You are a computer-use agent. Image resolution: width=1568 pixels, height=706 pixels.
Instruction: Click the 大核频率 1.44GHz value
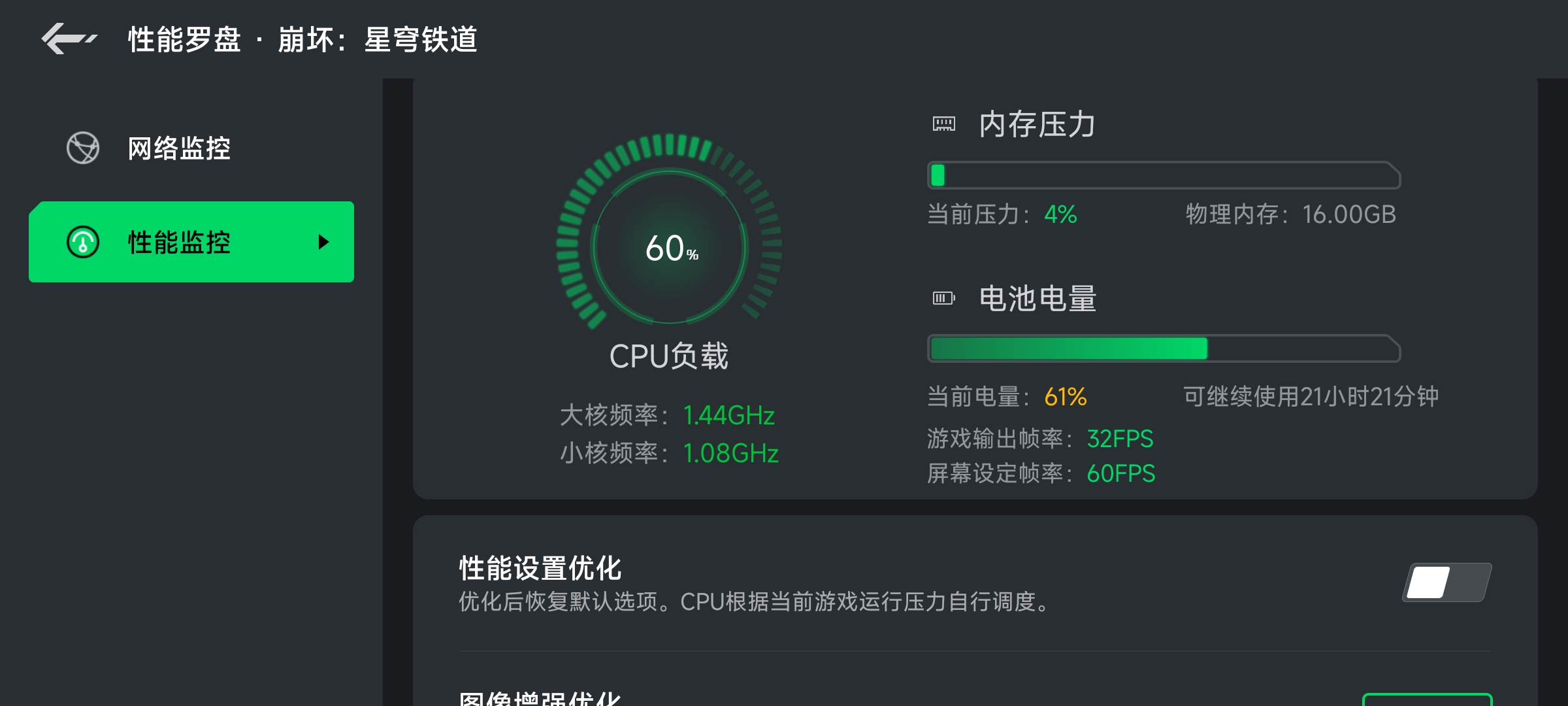728,415
